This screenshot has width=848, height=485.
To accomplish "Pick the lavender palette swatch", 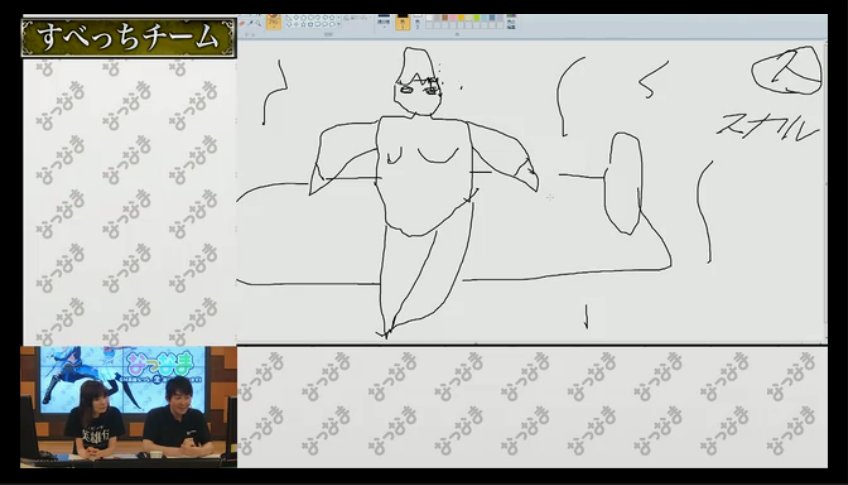I will [x=500, y=17].
